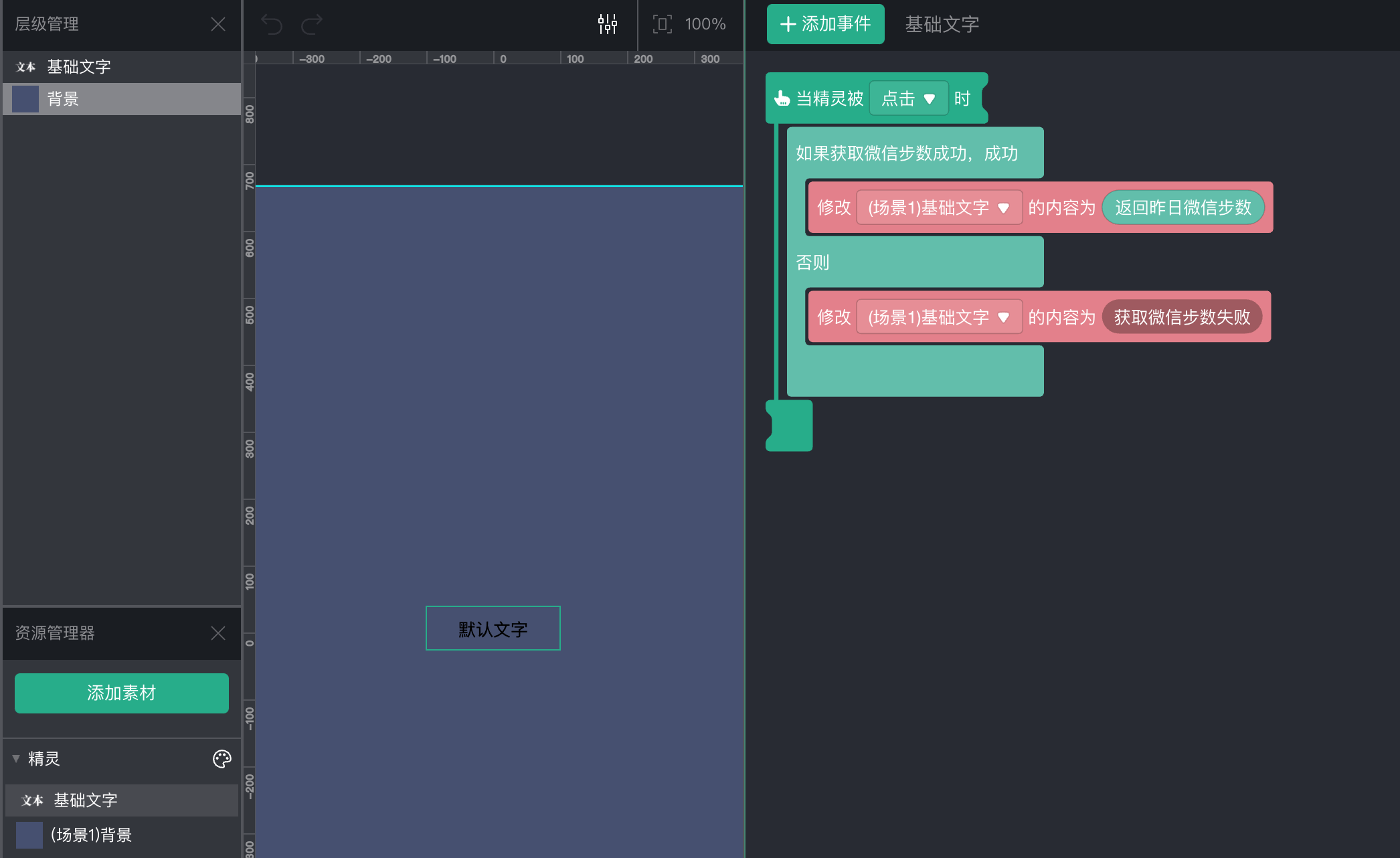The height and width of the screenshot is (858, 1400).
Task: Click the 添加事件 button
Action: pos(825,25)
